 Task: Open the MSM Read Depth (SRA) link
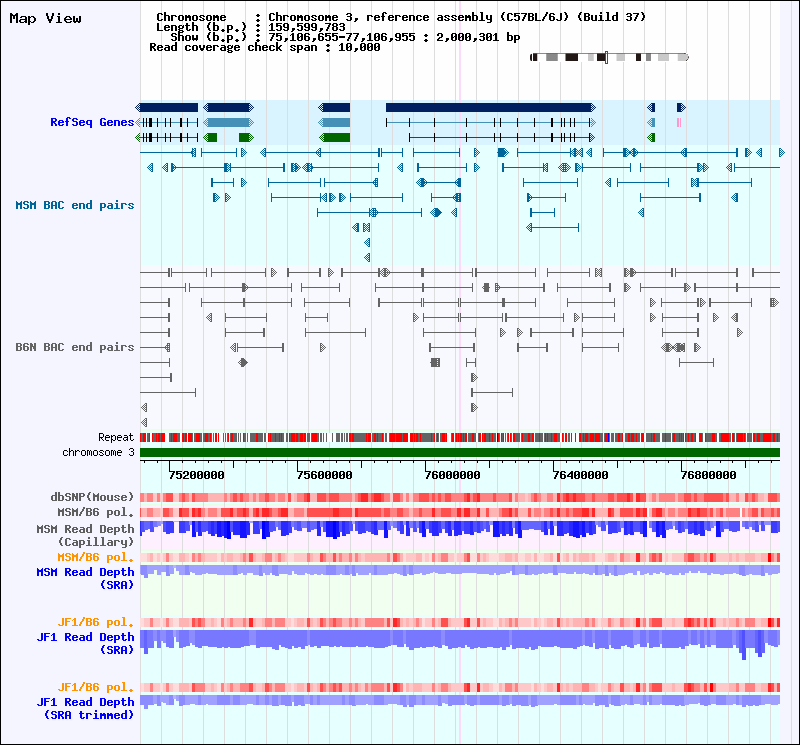pos(85,579)
